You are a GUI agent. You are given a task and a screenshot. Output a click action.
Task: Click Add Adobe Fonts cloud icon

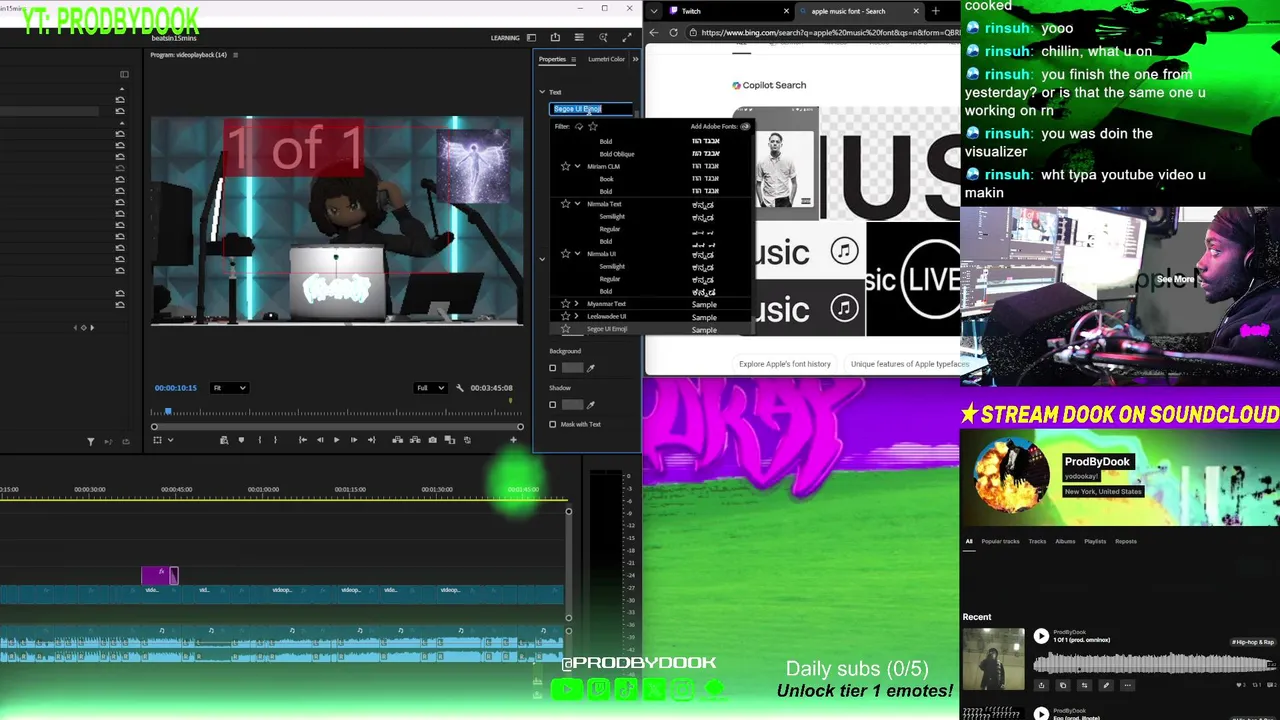(745, 127)
